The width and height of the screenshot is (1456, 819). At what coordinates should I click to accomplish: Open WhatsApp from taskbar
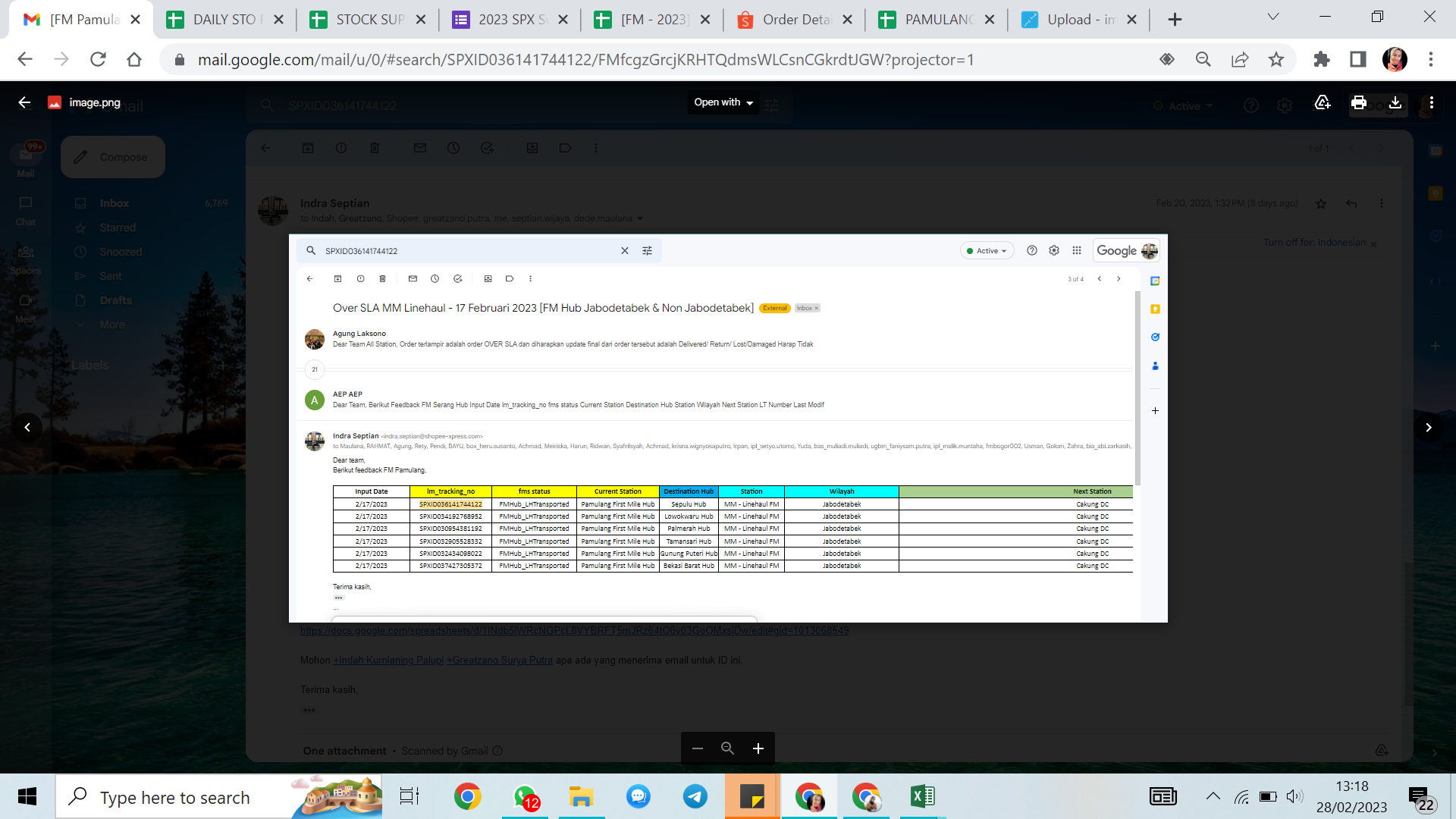point(525,796)
